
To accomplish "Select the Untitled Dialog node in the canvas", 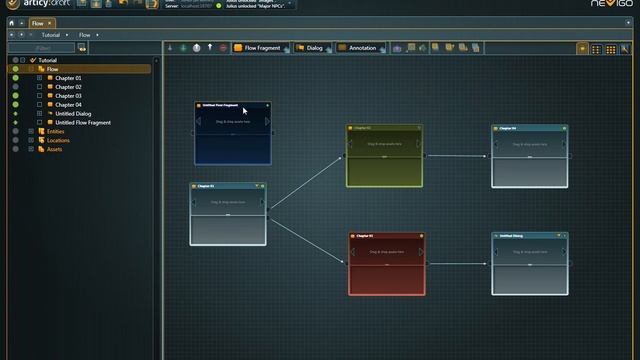I will [530, 264].
